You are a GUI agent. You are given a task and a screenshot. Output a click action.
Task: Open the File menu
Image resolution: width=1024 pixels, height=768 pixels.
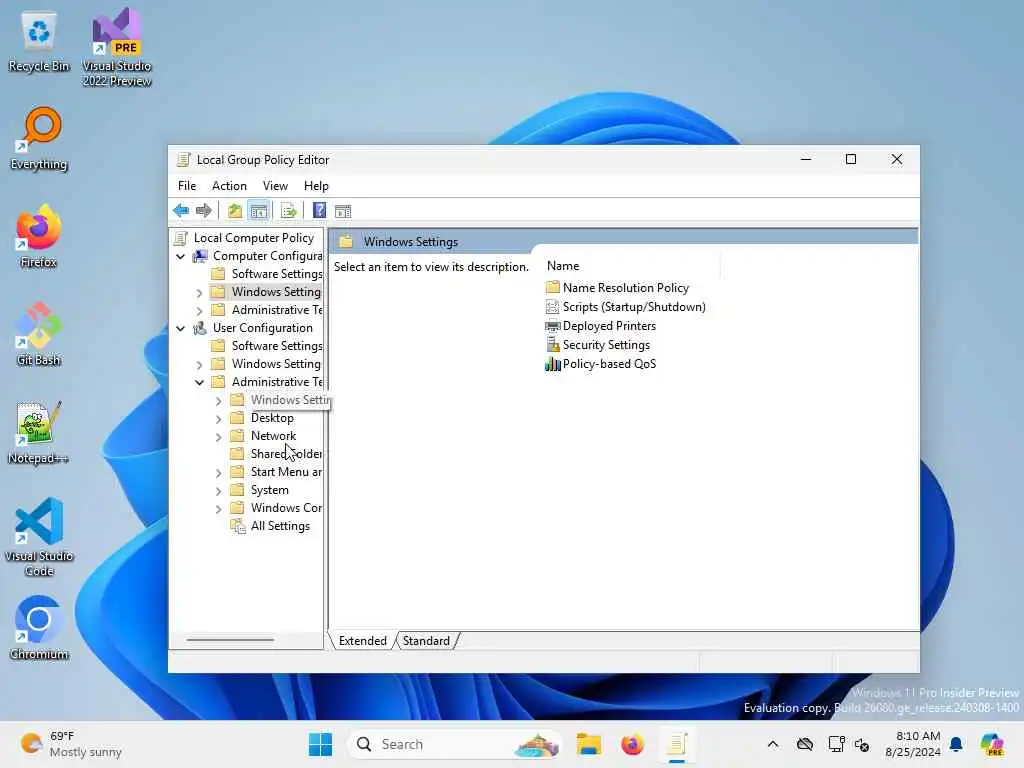[187, 185]
